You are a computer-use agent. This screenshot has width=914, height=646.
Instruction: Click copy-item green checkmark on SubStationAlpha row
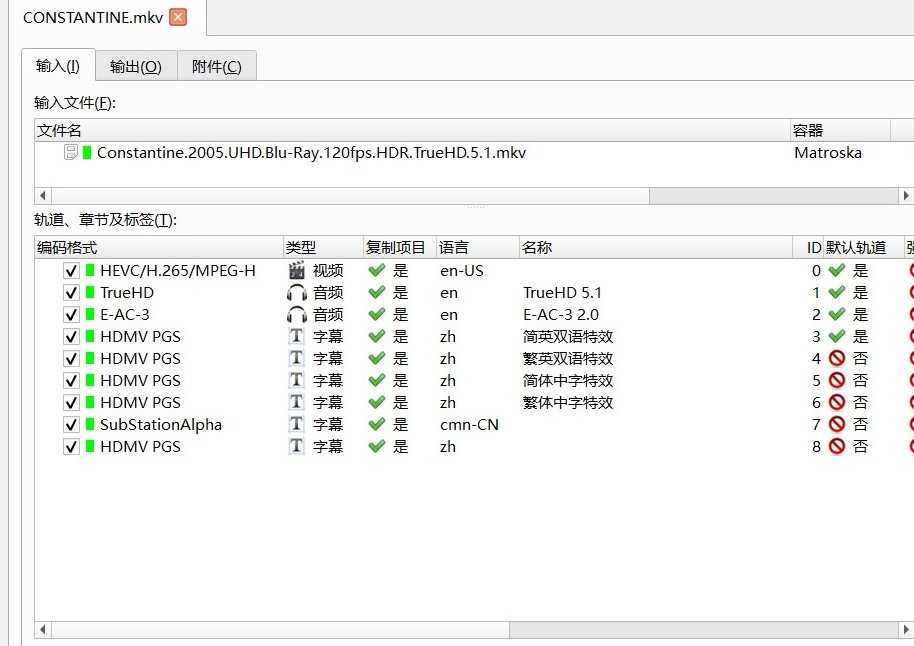377,424
